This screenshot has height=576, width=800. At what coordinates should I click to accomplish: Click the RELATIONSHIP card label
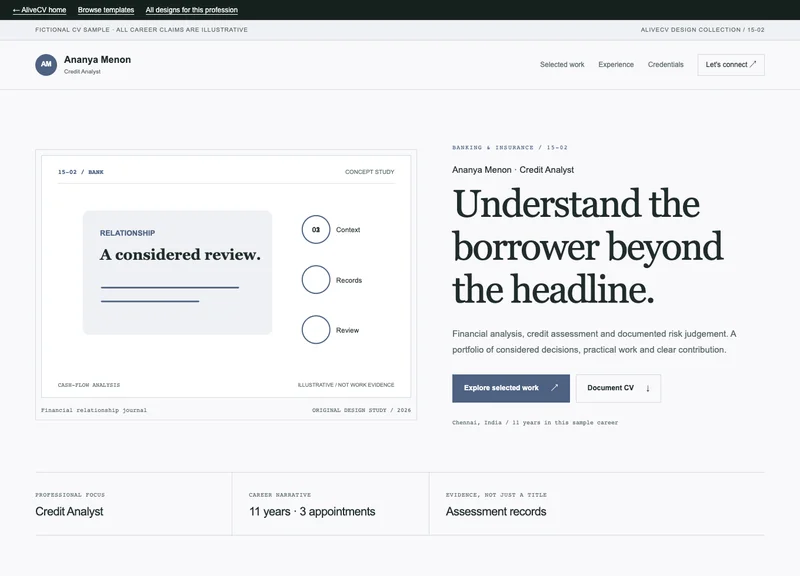(127, 233)
